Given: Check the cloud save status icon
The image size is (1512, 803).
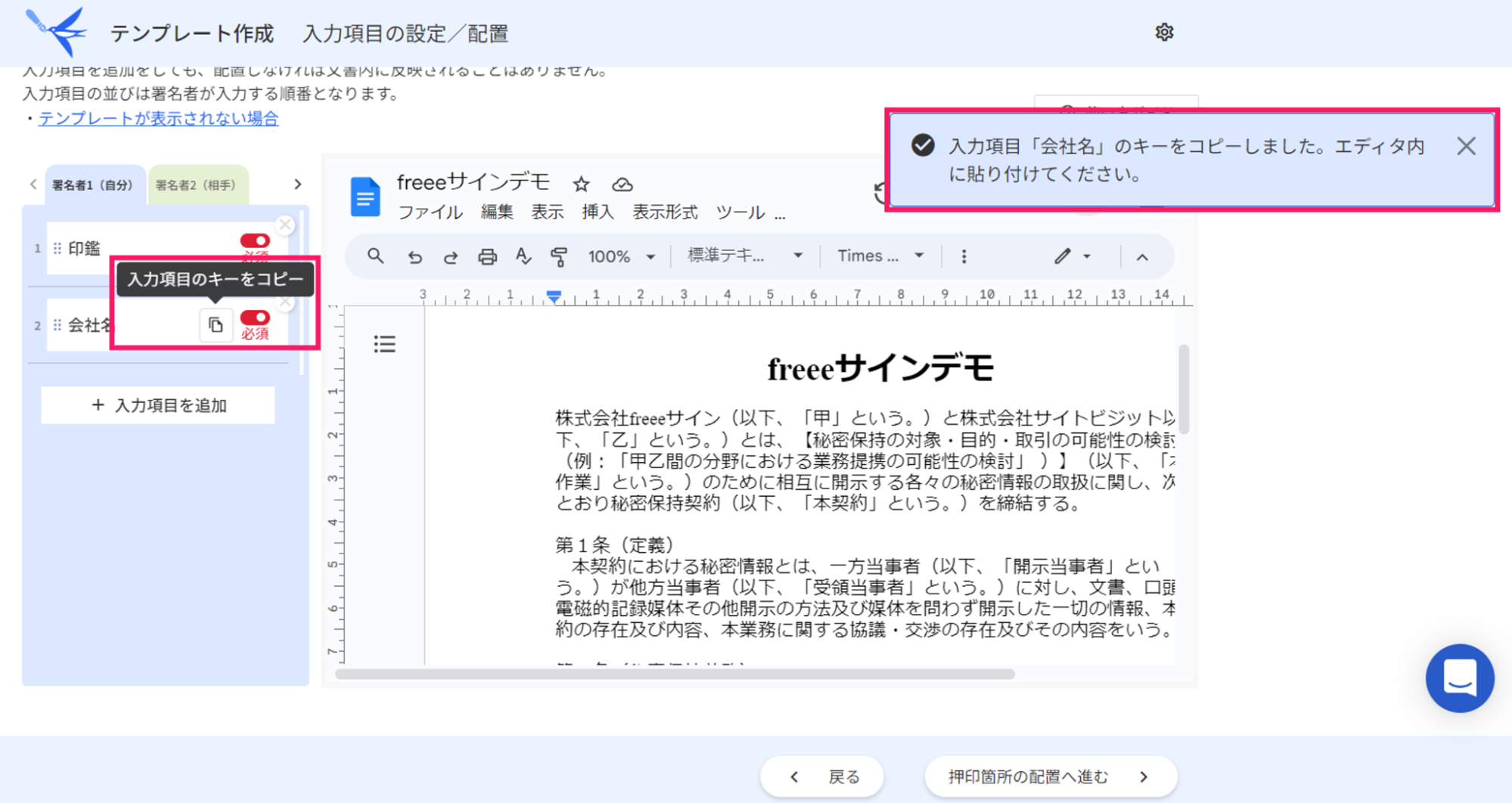Looking at the screenshot, I should tap(622, 184).
